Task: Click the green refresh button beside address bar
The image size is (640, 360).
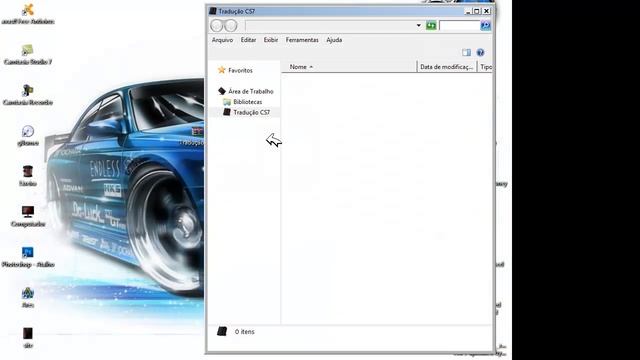Action: 431,25
